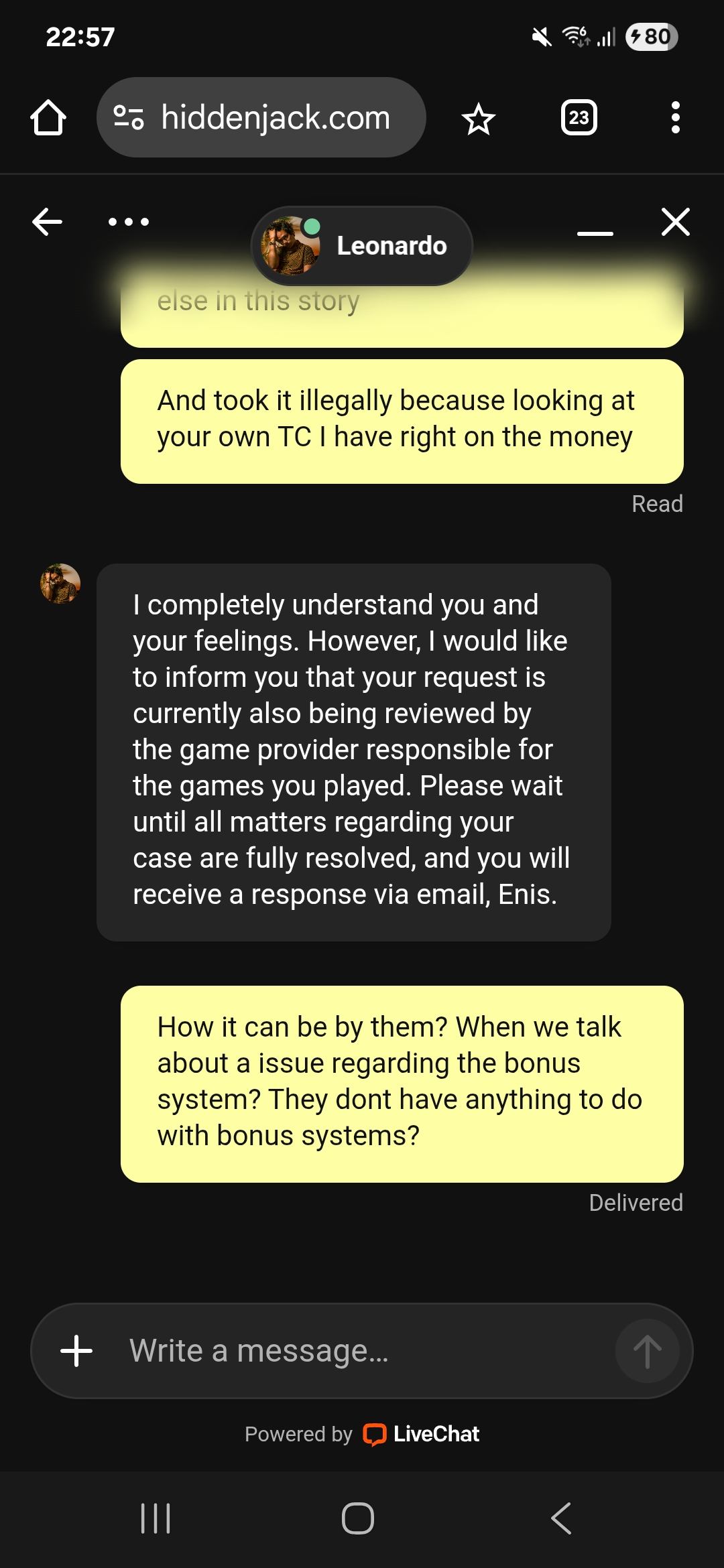Add an attachment with the plus icon
The height and width of the screenshot is (1568, 724).
pos(76,1351)
